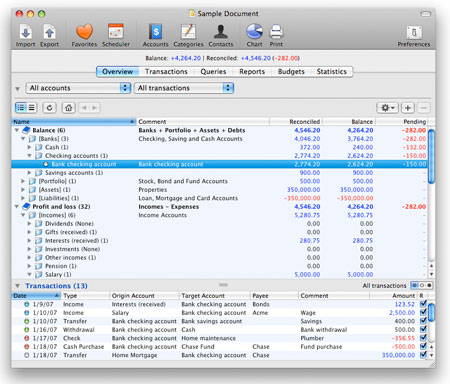Viewport: 450px width, 384px height.
Task: Collapse the [Banks] (3) group
Action: pyautogui.click(x=23, y=139)
